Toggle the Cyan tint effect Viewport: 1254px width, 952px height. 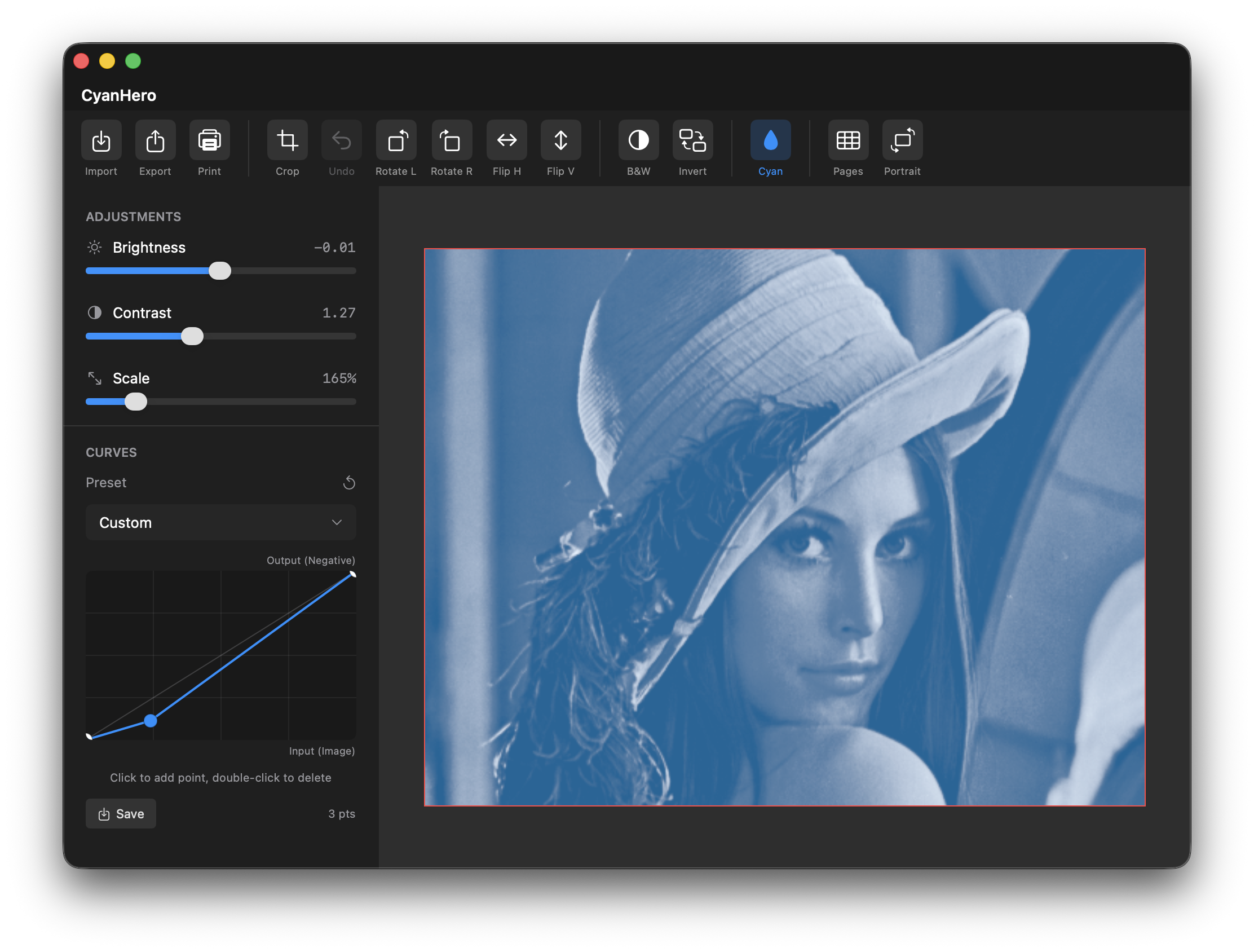770,140
